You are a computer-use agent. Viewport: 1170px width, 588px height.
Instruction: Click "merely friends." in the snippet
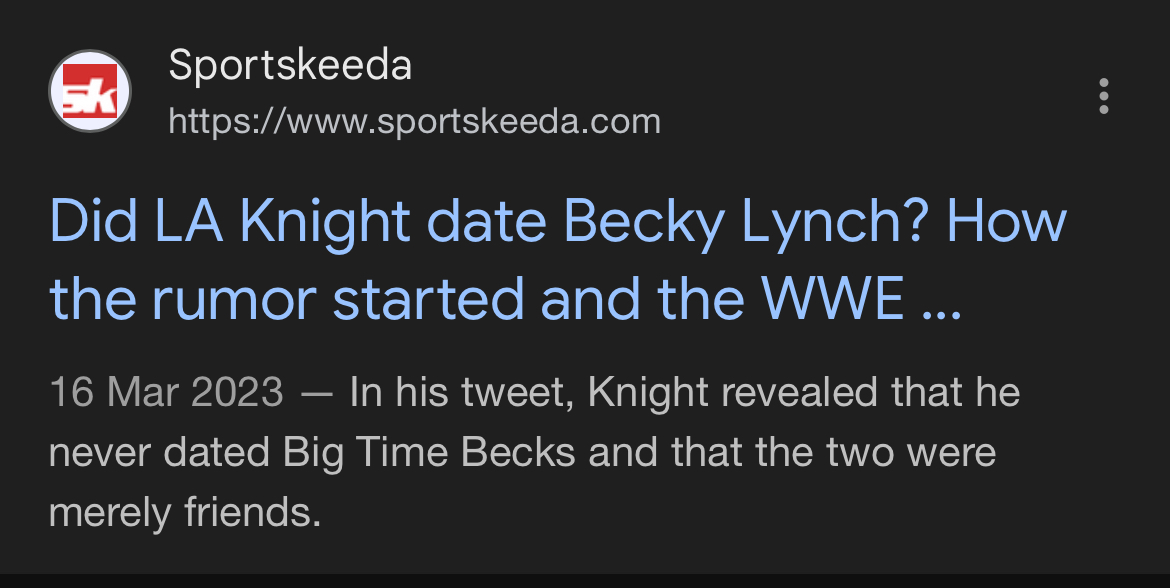pos(185,513)
